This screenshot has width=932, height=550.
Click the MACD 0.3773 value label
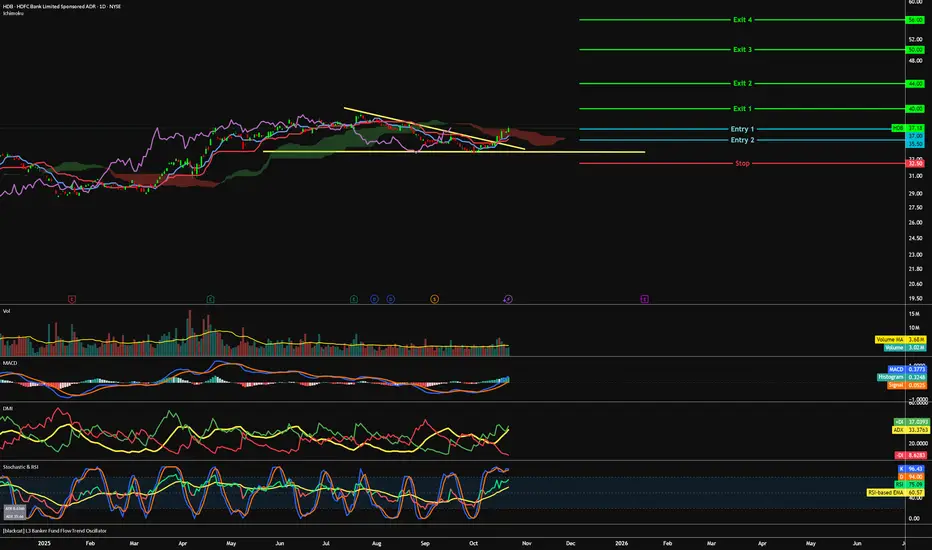[x=906, y=369]
